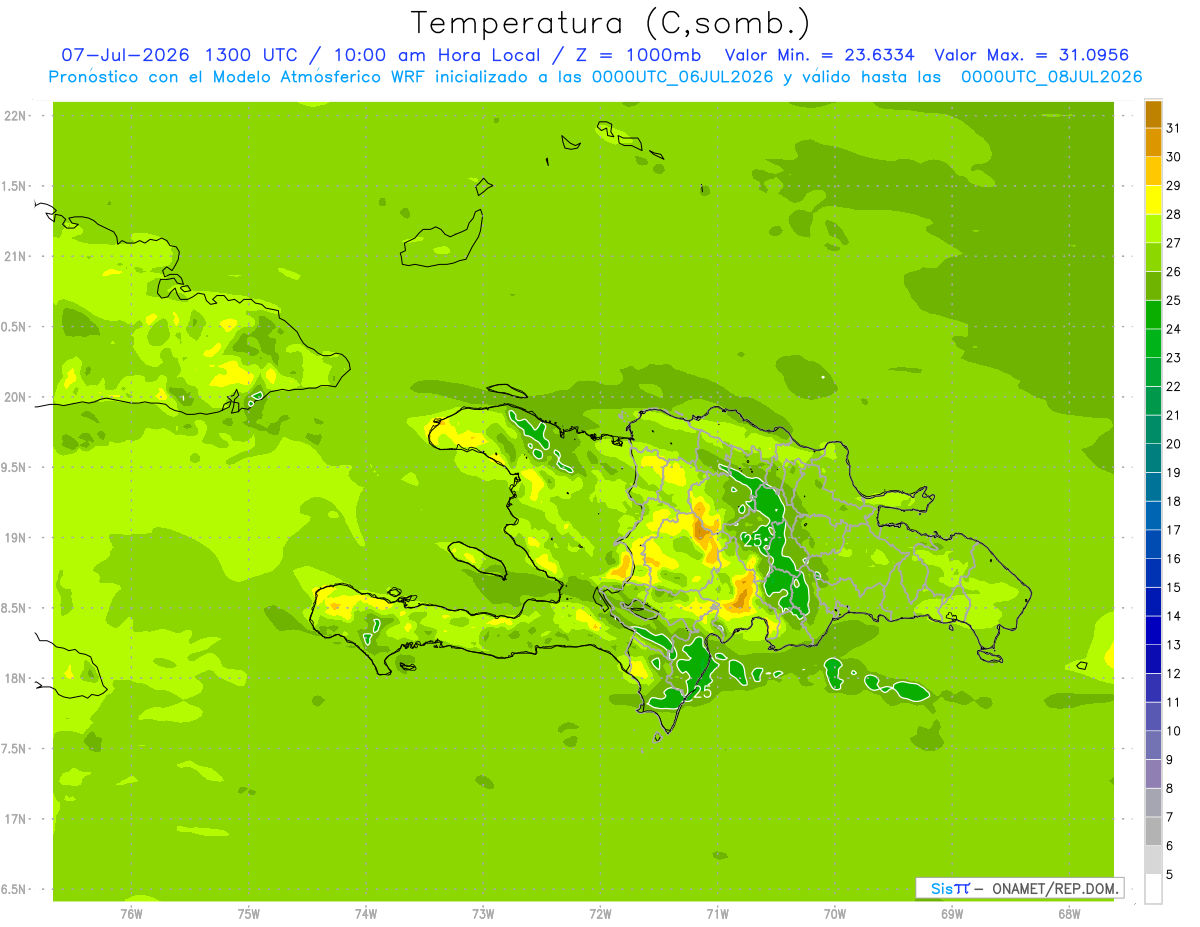Select 'Valor Min. = 23.6334' text
Viewport: 1200px width, 927px height.
pyautogui.click(x=820, y=55)
